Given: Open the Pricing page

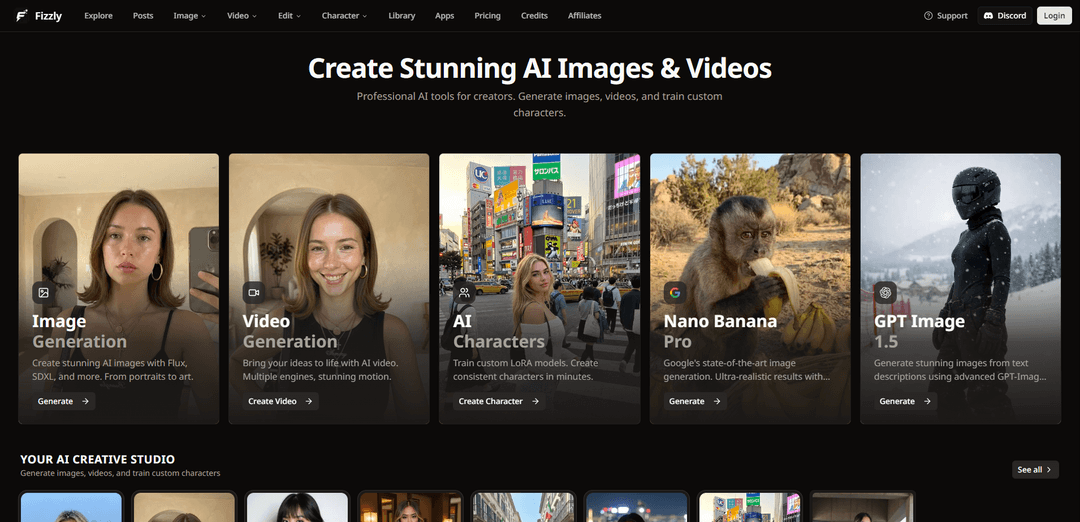Looking at the screenshot, I should [x=488, y=16].
